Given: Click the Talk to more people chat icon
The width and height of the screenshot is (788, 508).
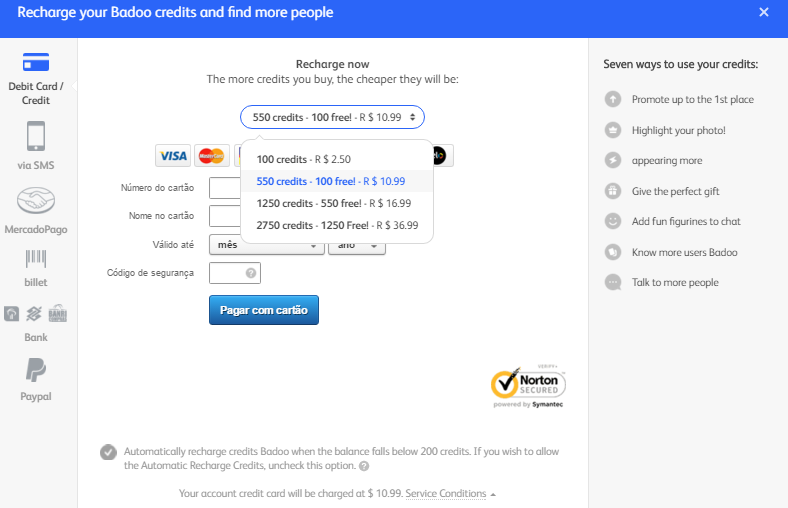Looking at the screenshot, I should (613, 282).
